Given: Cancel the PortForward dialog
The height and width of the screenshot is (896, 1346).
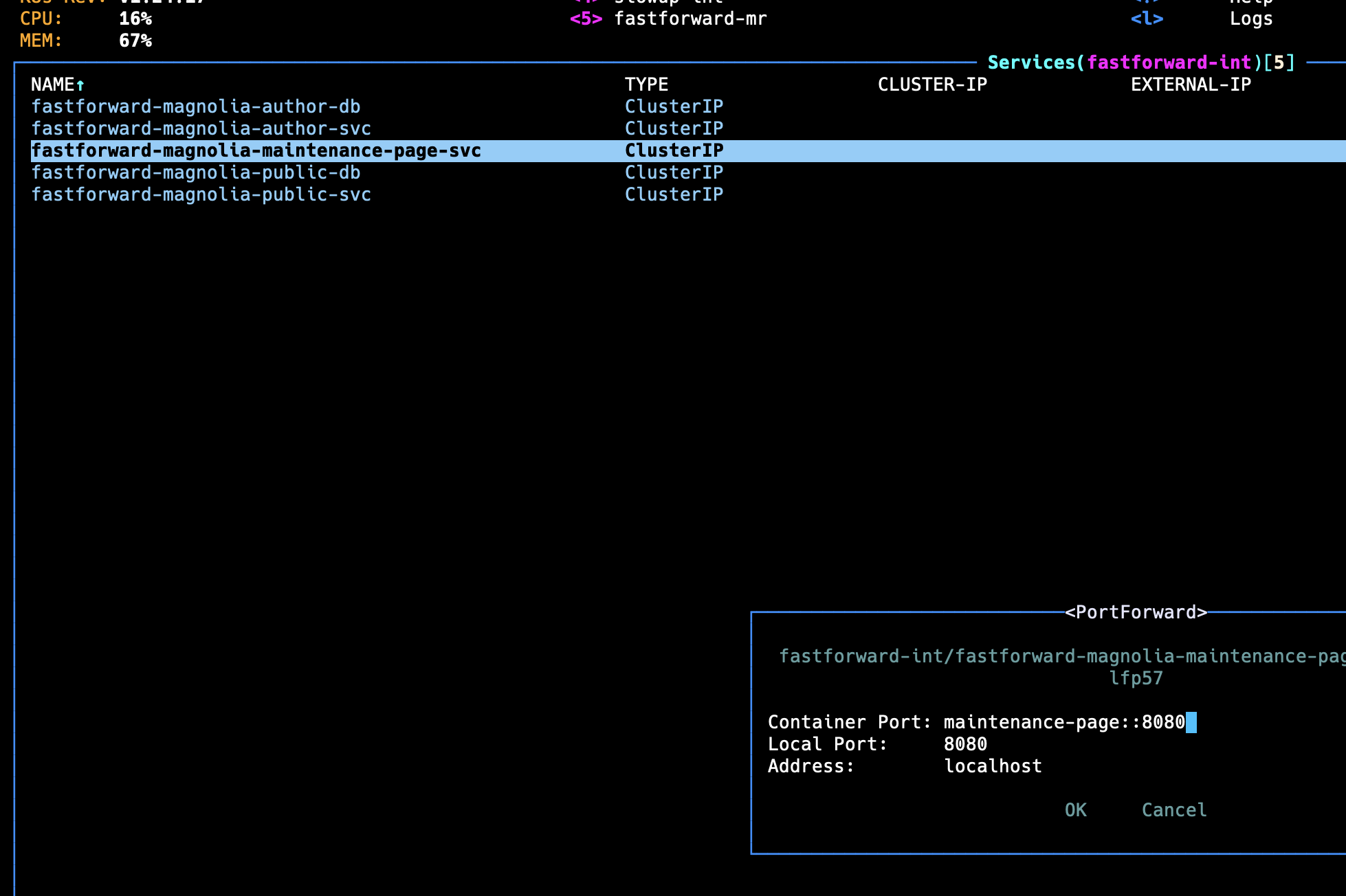Looking at the screenshot, I should pos(1173,809).
